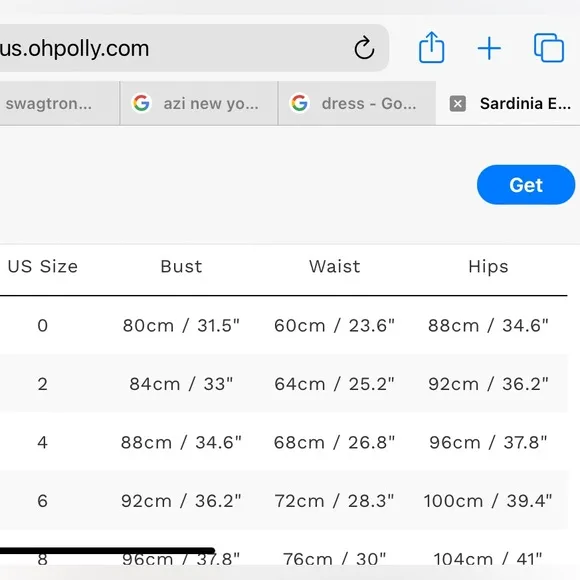Select the size 0 bust measurement cell
Screen dimensions: 580x580
tap(181, 326)
